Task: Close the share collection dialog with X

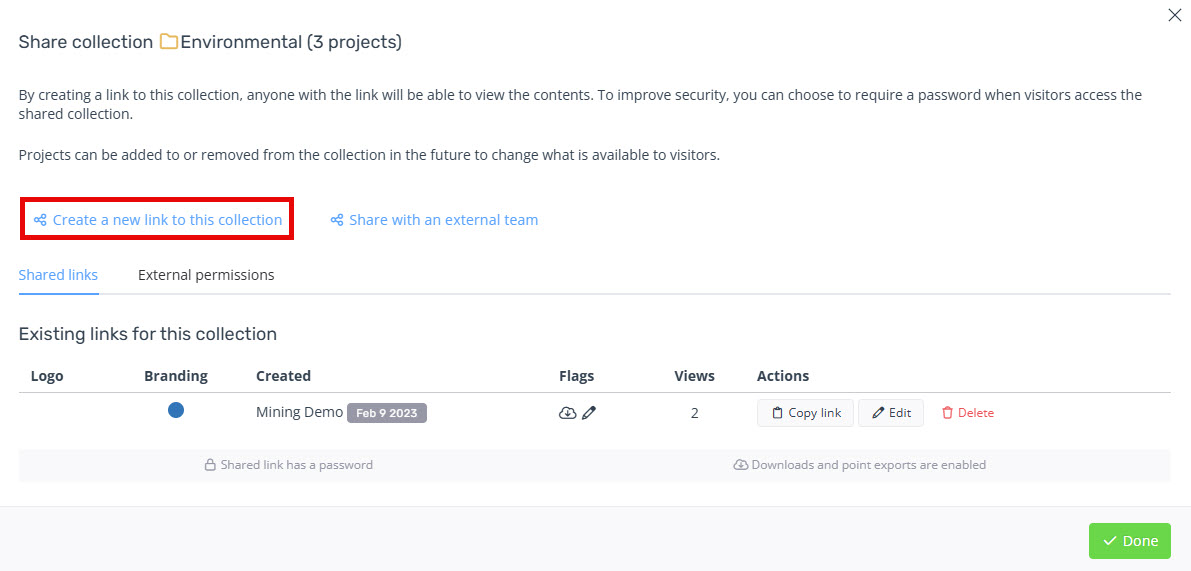Action: coord(1174,15)
